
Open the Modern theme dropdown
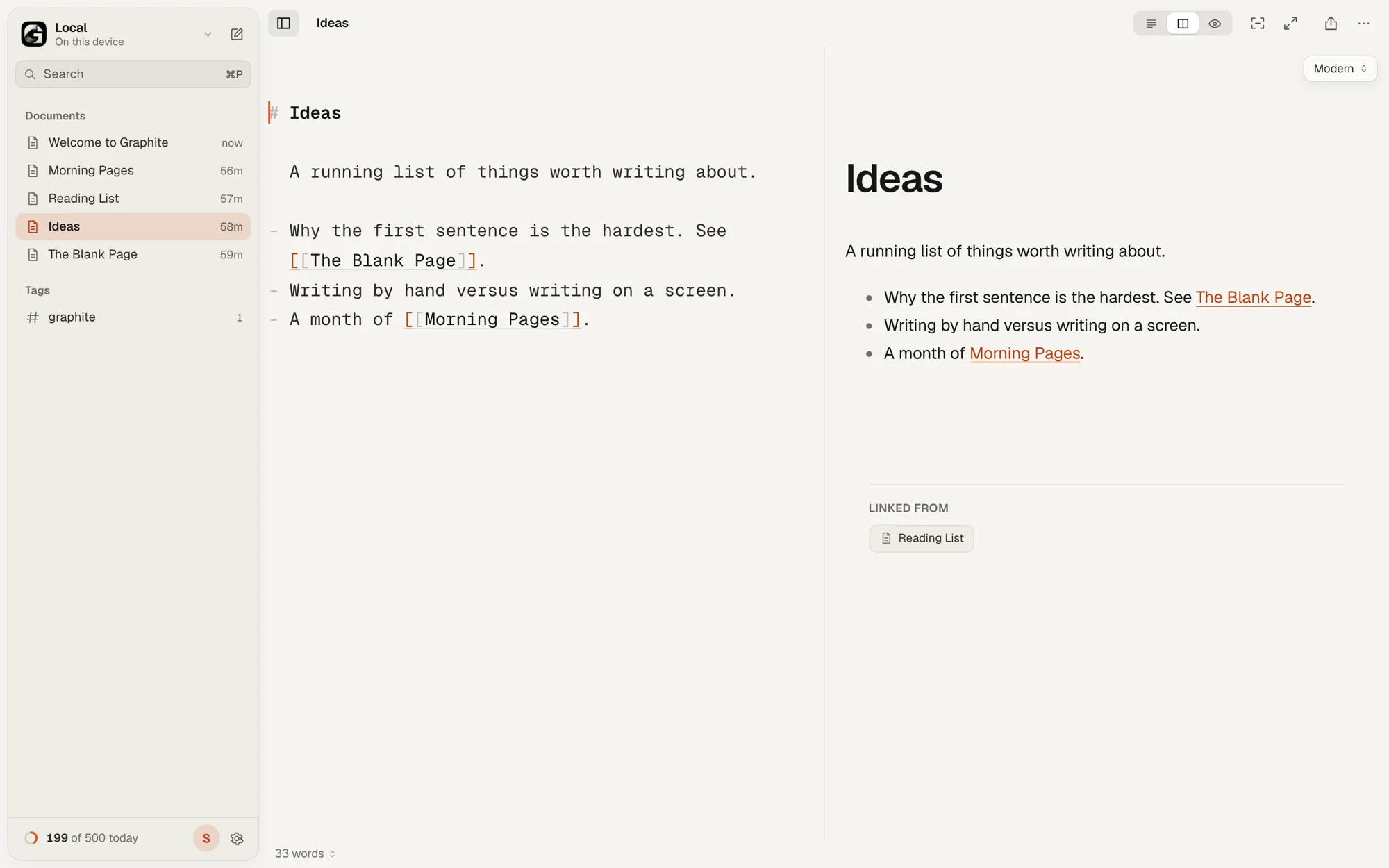(x=1340, y=69)
